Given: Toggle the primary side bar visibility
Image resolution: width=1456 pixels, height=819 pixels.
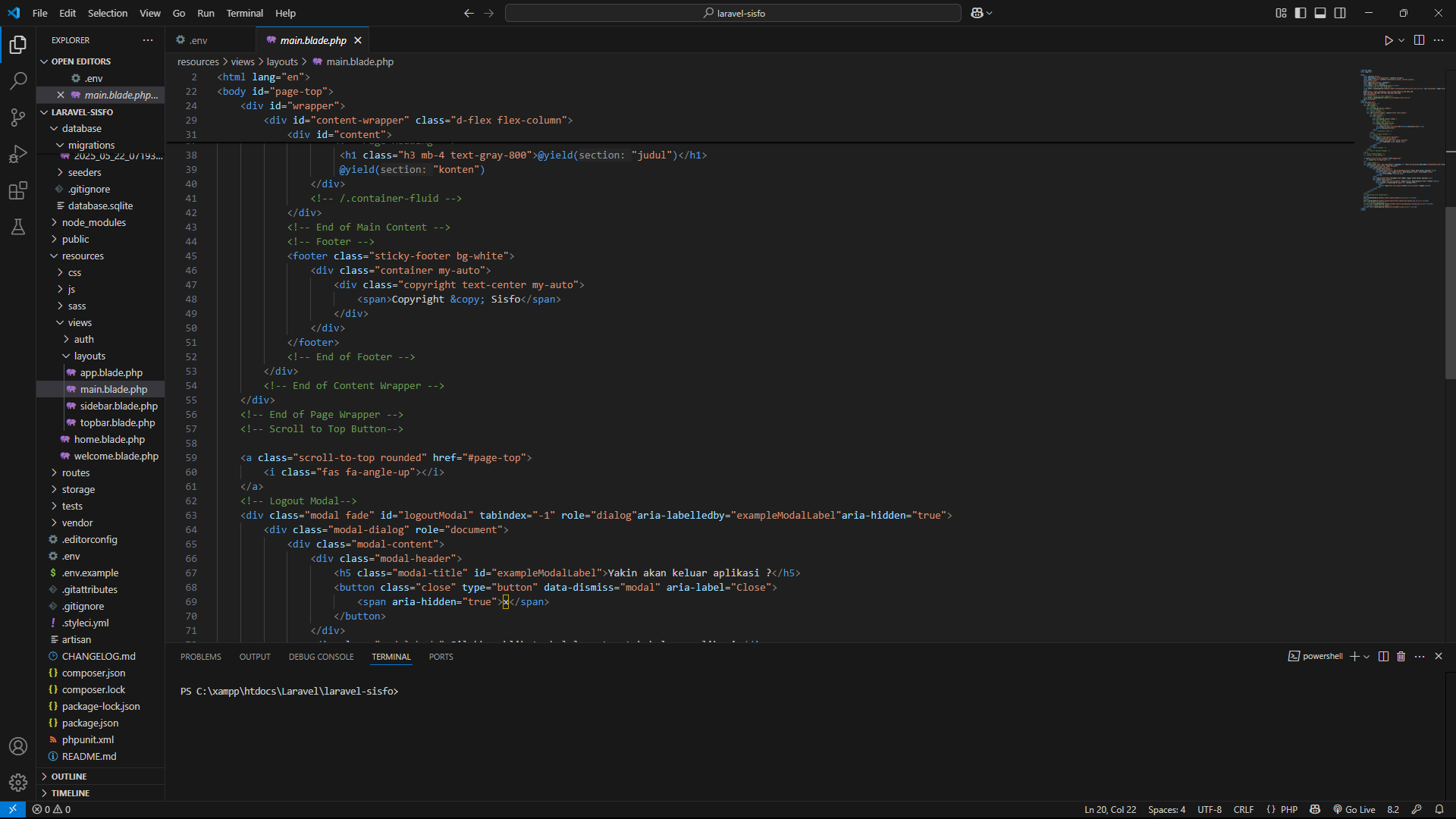Looking at the screenshot, I should (x=1301, y=13).
